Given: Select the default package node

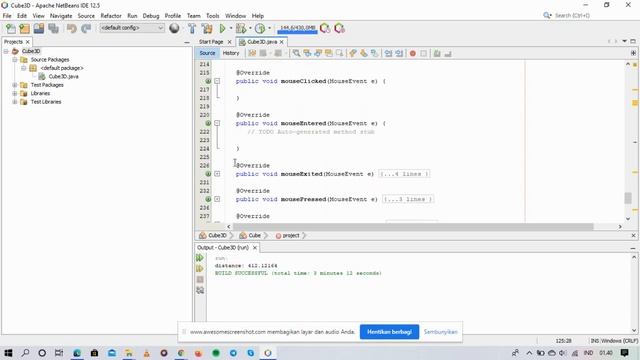Looking at the screenshot, I should (62, 68).
